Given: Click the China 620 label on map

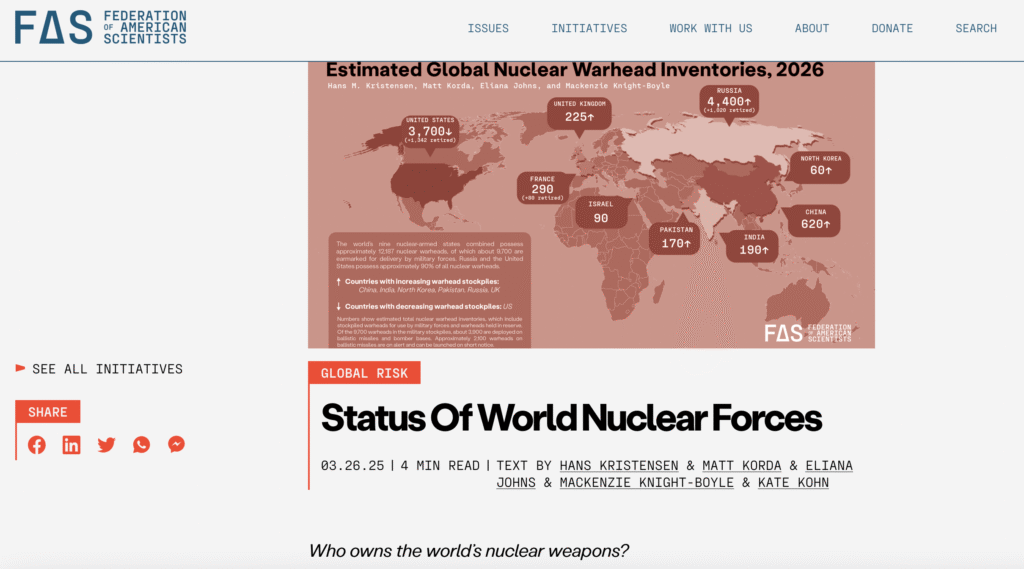Looking at the screenshot, I should (x=815, y=220).
